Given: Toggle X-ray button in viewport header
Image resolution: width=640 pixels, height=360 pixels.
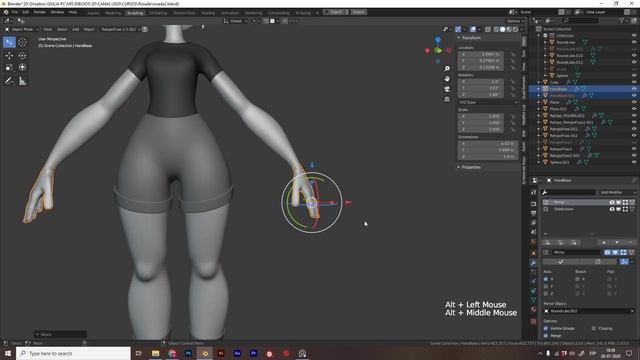Looking at the screenshot, I should click(488, 29).
